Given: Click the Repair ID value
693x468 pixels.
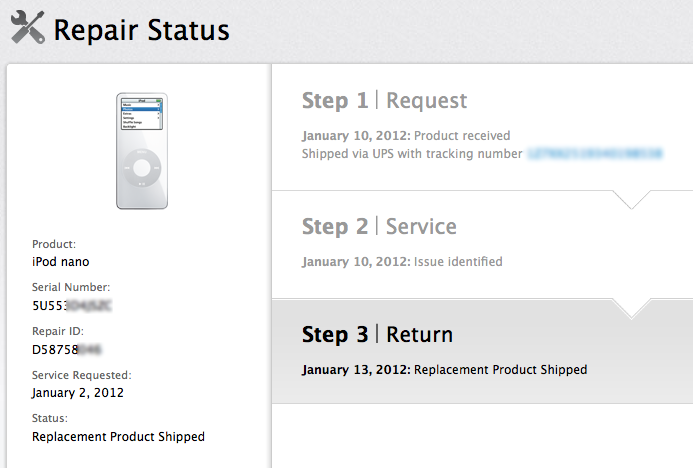Looking at the screenshot, I should [x=67, y=349].
